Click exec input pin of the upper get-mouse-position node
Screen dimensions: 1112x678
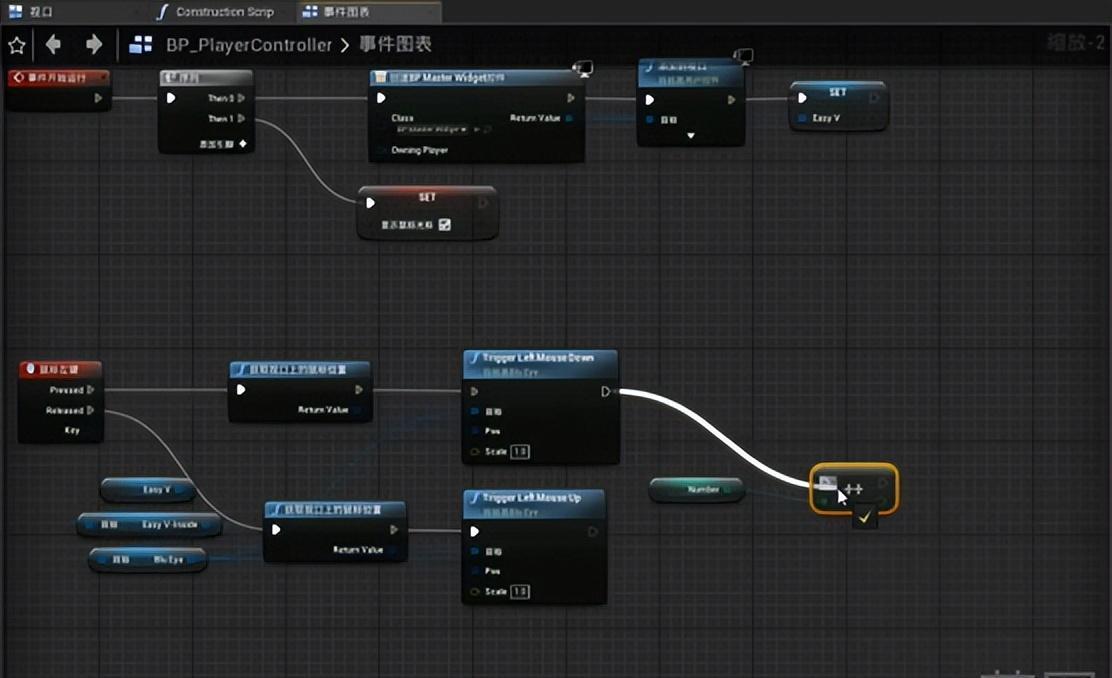(241, 389)
